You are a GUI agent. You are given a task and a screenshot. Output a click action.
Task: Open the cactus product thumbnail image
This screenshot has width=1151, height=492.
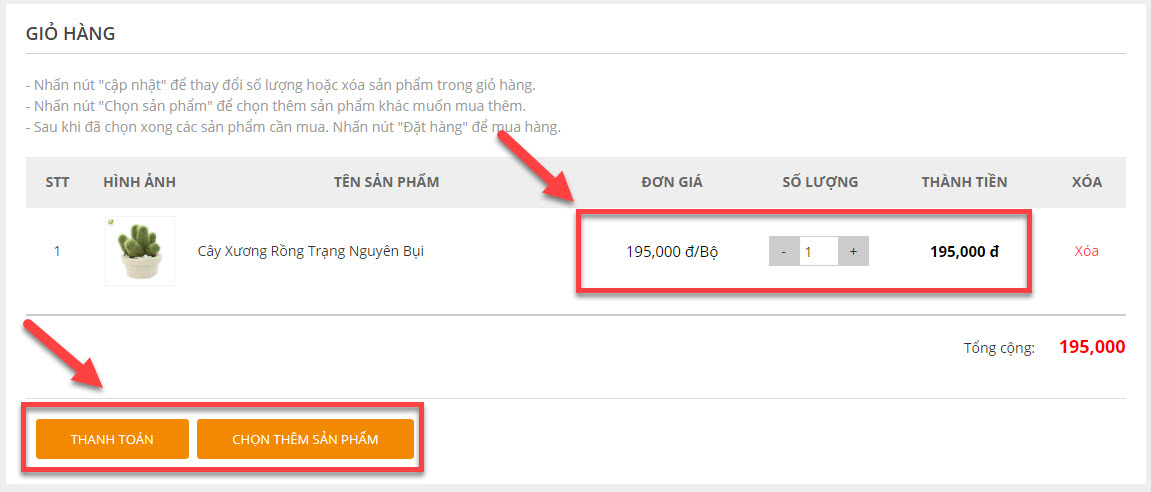click(x=139, y=251)
